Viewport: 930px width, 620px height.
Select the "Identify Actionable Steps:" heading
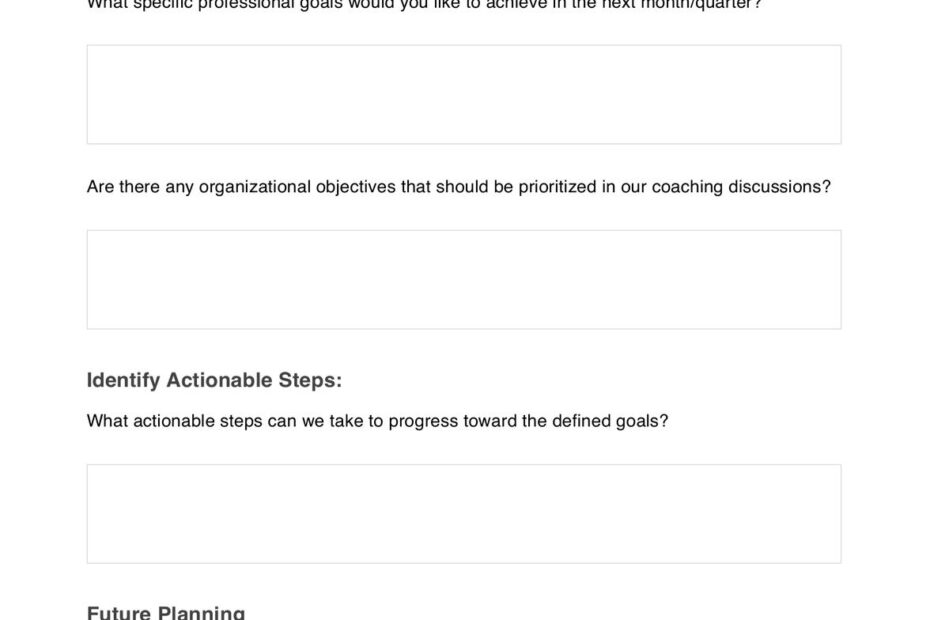[214, 380]
